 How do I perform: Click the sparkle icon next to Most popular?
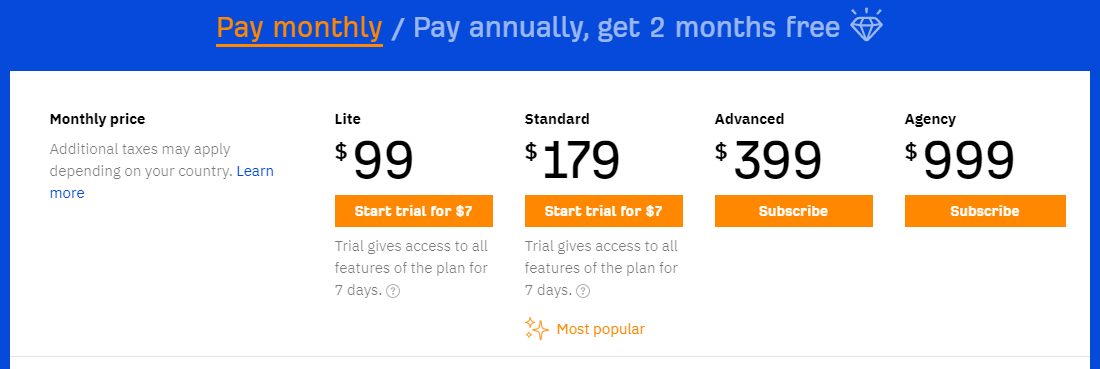tap(537, 328)
